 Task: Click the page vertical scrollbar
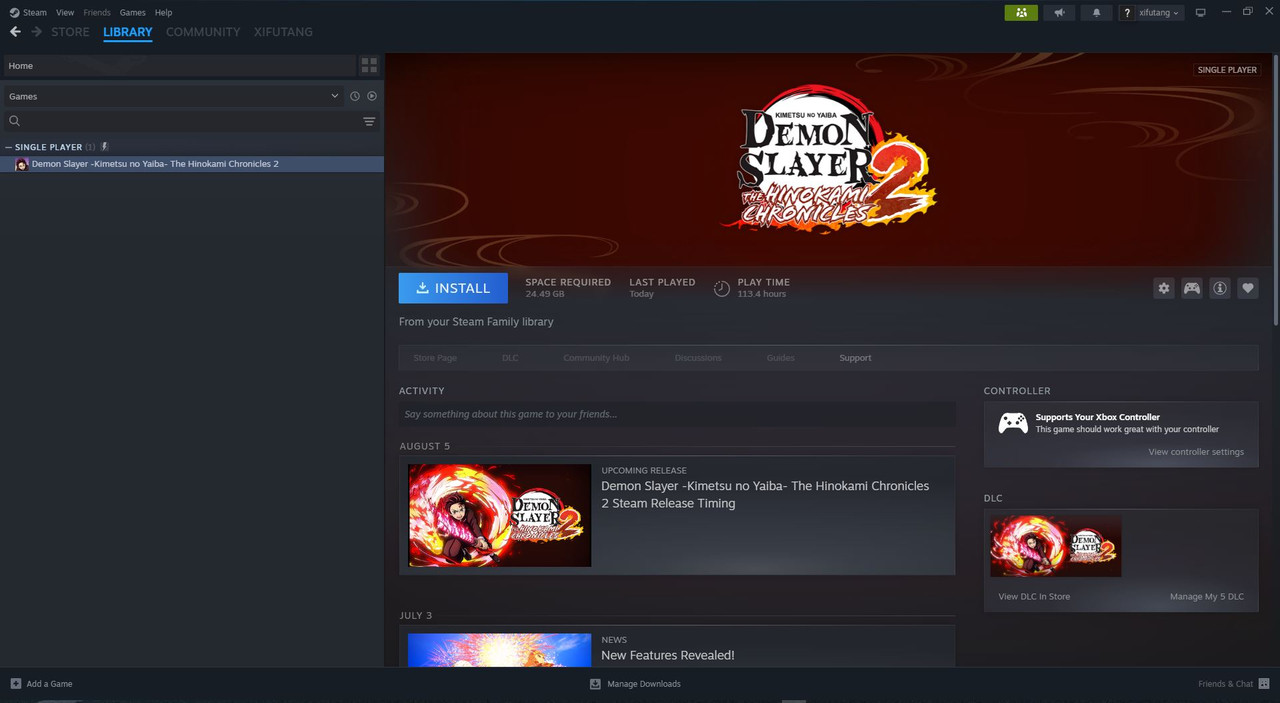pos(1276,190)
